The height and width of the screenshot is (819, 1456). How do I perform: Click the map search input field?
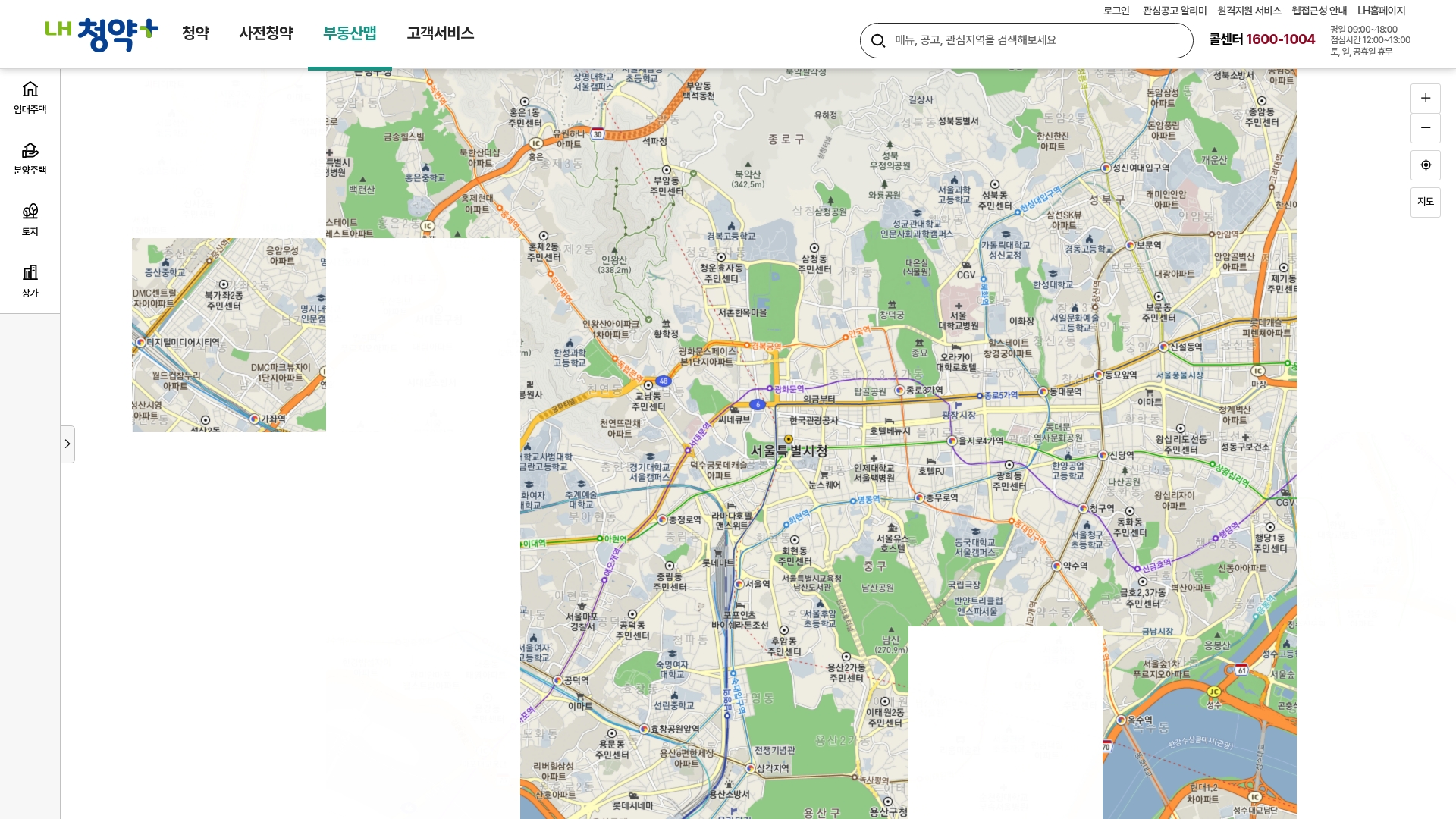point(1024,39)
